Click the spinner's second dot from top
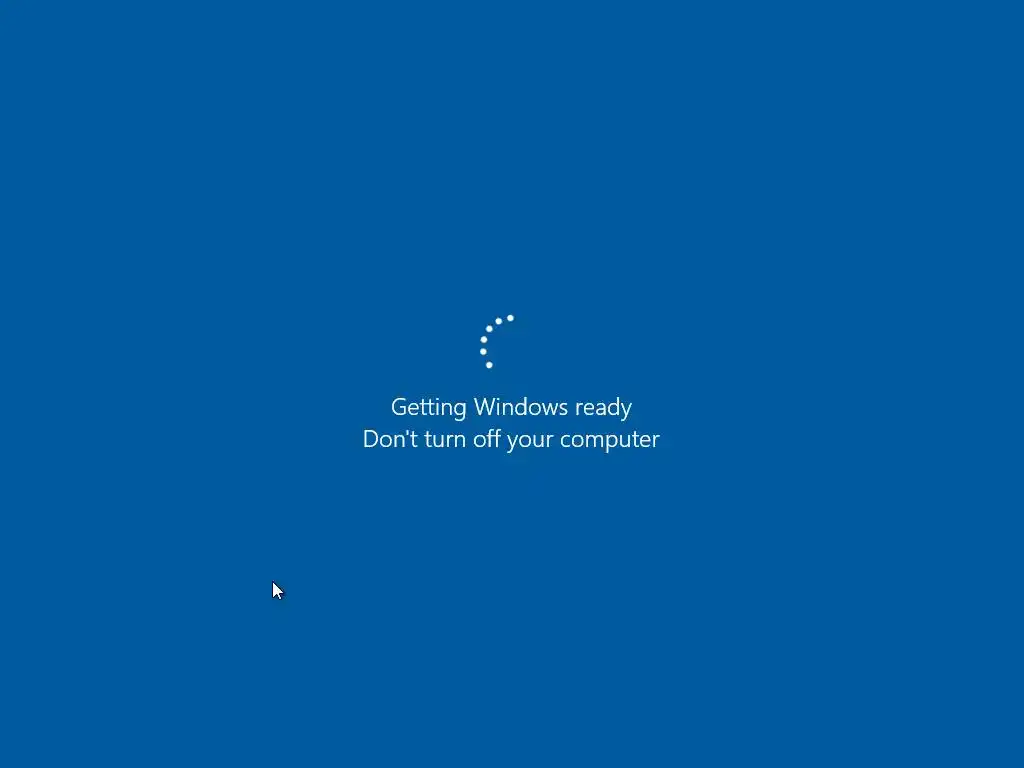This screenshot has height=768, width=1024. 498,321
